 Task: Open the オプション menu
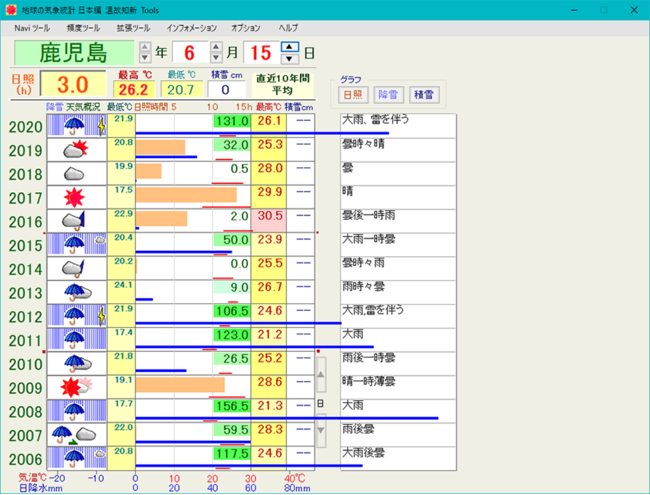pos(246,28)
